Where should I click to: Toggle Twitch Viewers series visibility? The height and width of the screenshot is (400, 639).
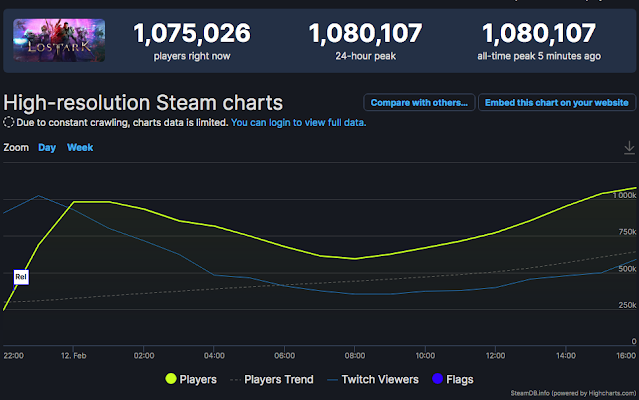click(380, 379)
